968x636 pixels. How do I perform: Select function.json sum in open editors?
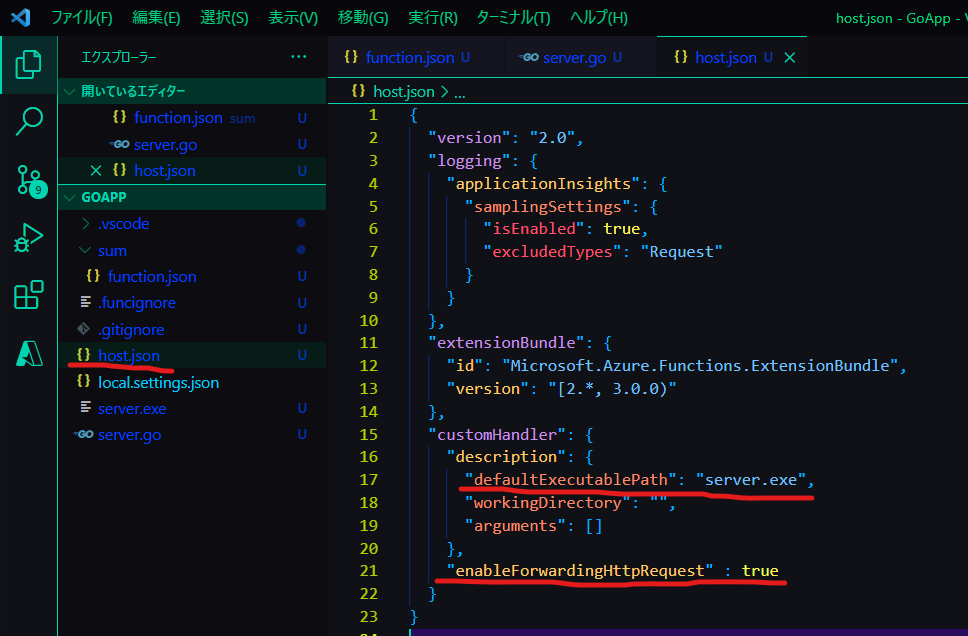(x=192, y=117)
